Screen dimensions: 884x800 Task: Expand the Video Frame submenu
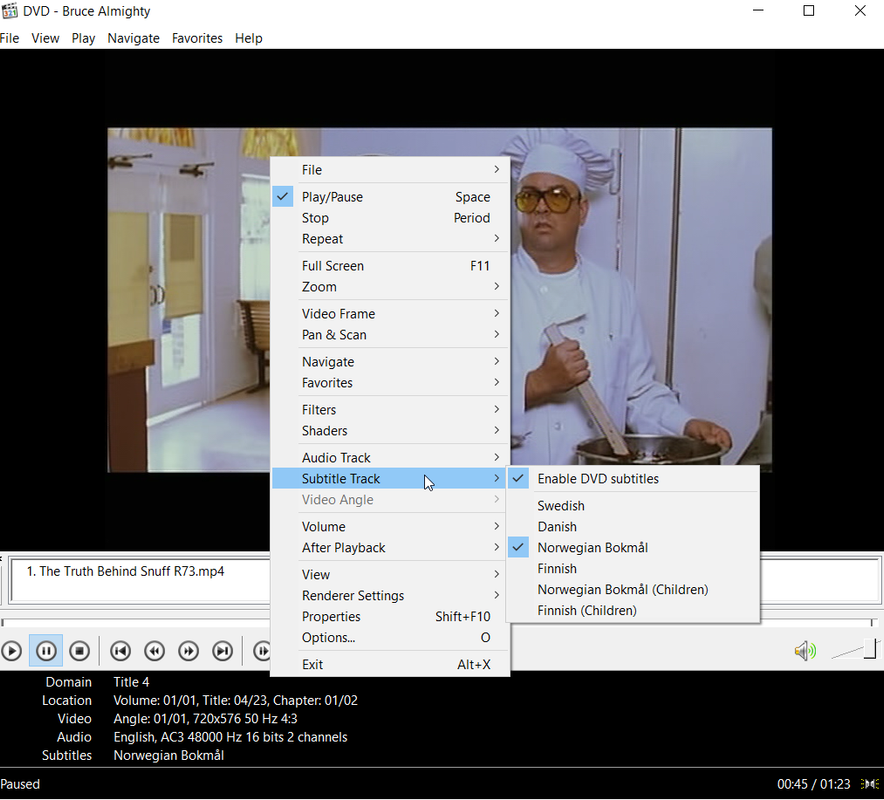pos(390,314)
